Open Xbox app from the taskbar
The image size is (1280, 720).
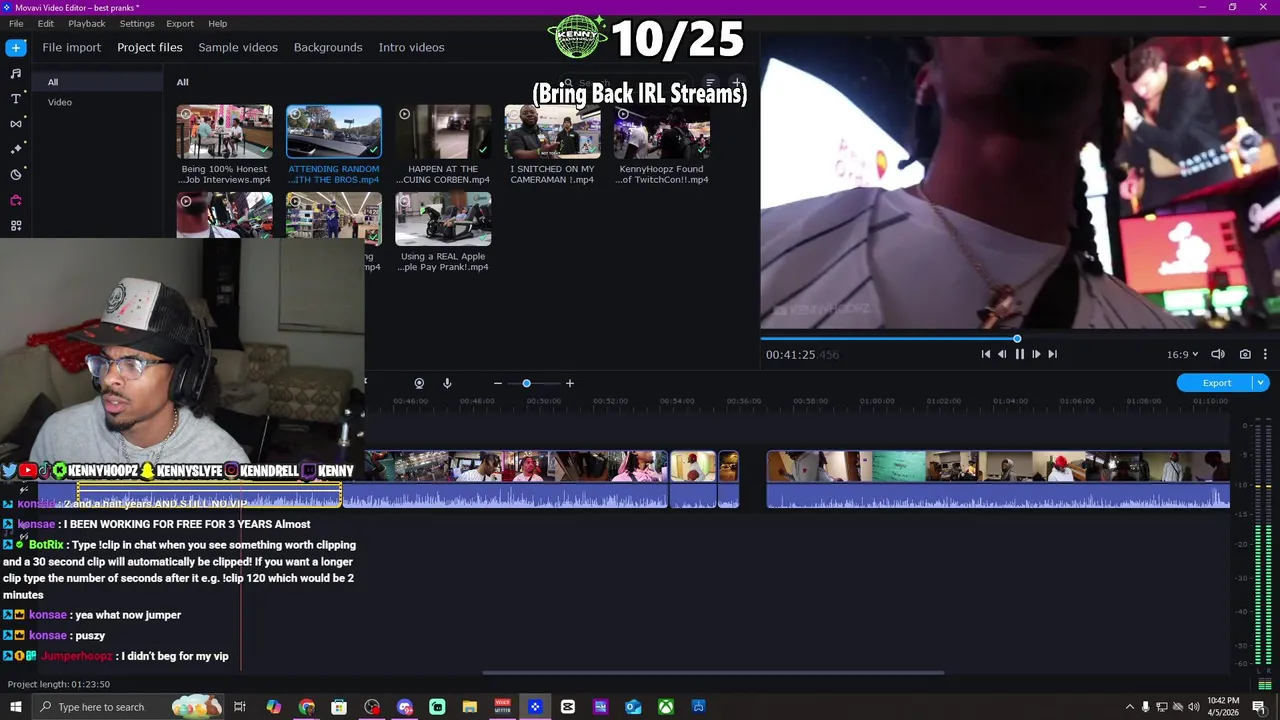[x=665, y=707]
